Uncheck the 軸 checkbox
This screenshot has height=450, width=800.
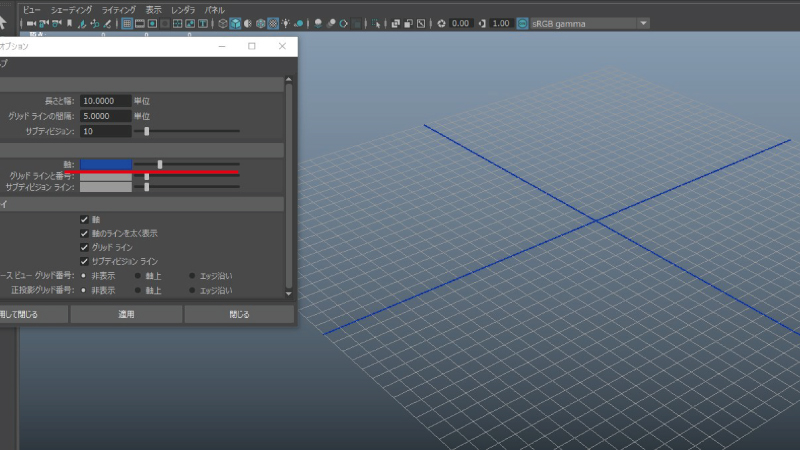[84, 219]
